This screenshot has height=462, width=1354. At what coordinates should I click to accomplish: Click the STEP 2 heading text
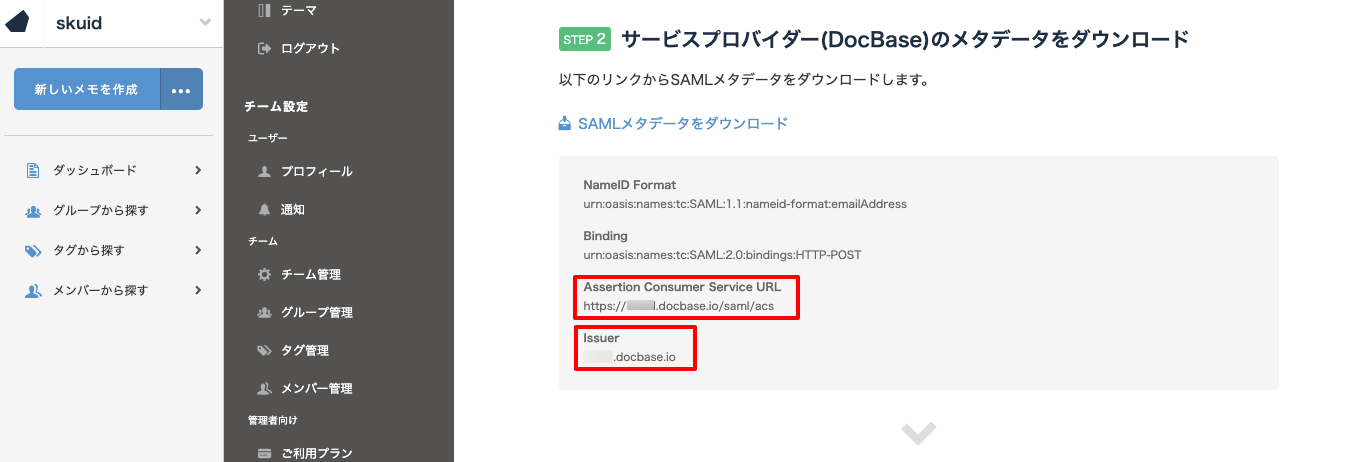click(x=905, y=39)
